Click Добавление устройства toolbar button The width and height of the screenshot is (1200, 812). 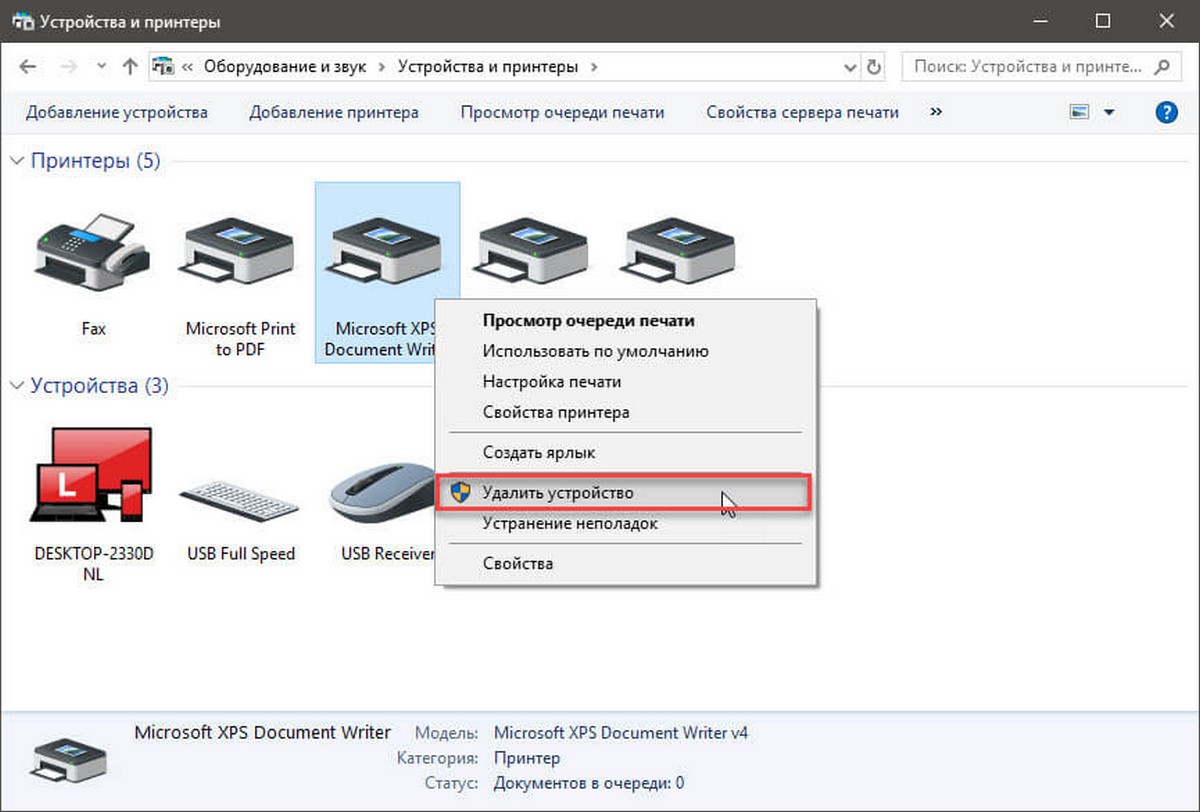pyautogui.click(x=117, y=112)
